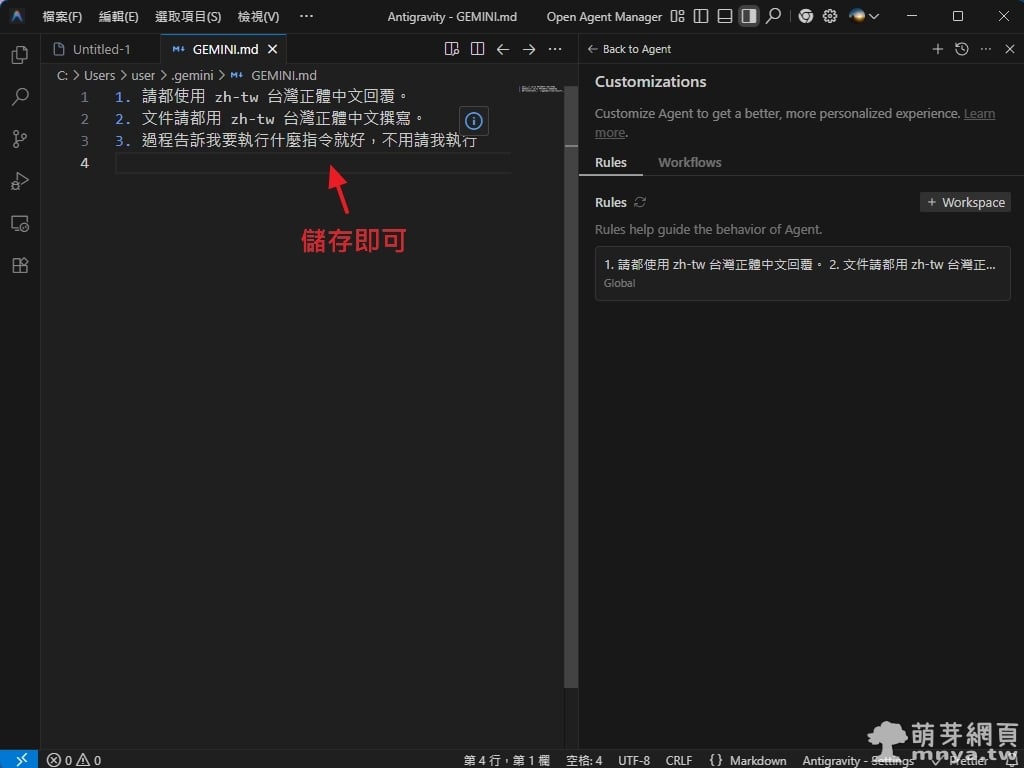The width and height of the screenshot is (1024, 768).
Task: Open the Search view icon
Action: pyautogui.click(x=19, y=97)
